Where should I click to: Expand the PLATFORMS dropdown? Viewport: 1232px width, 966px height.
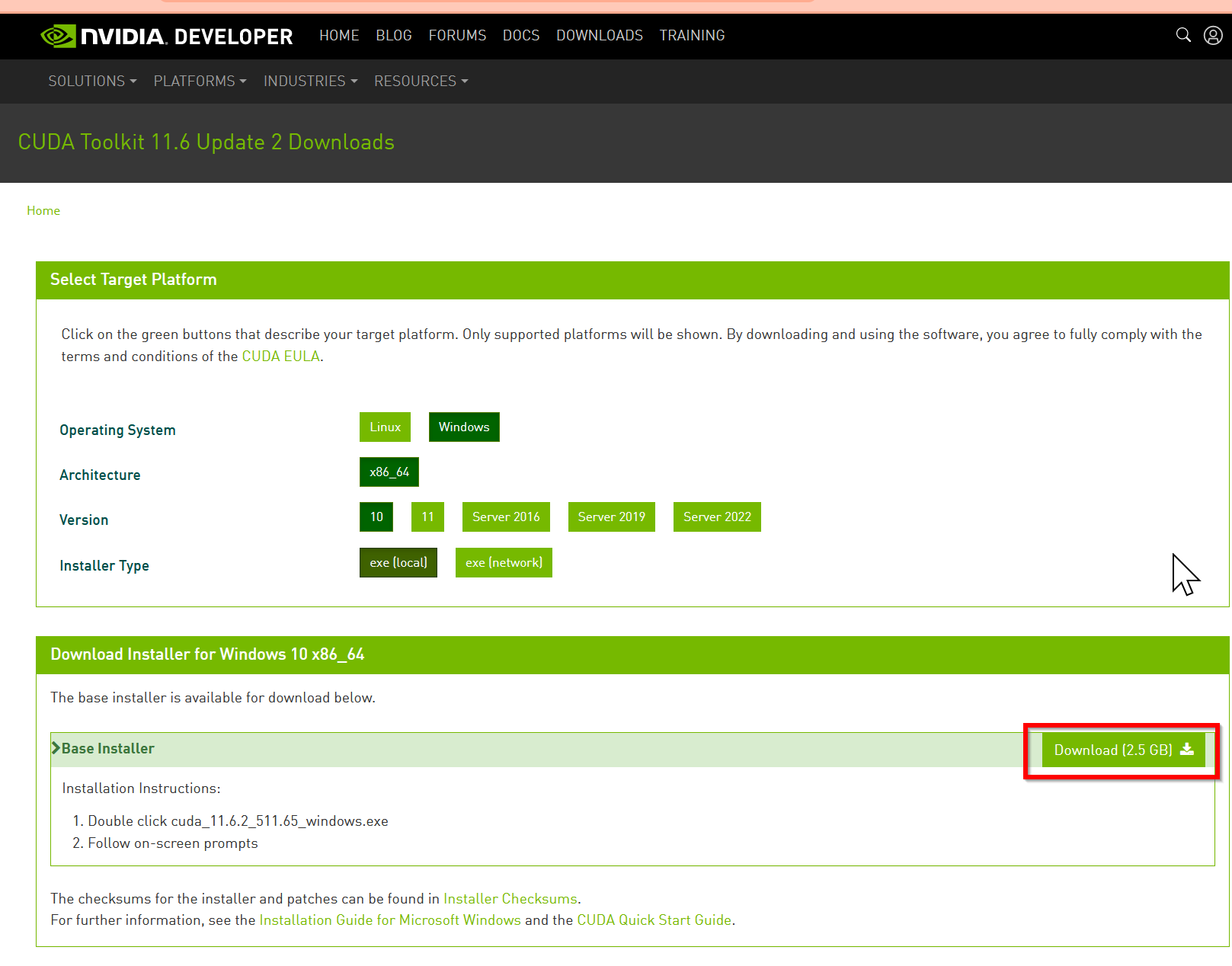(x=200, y=81)
